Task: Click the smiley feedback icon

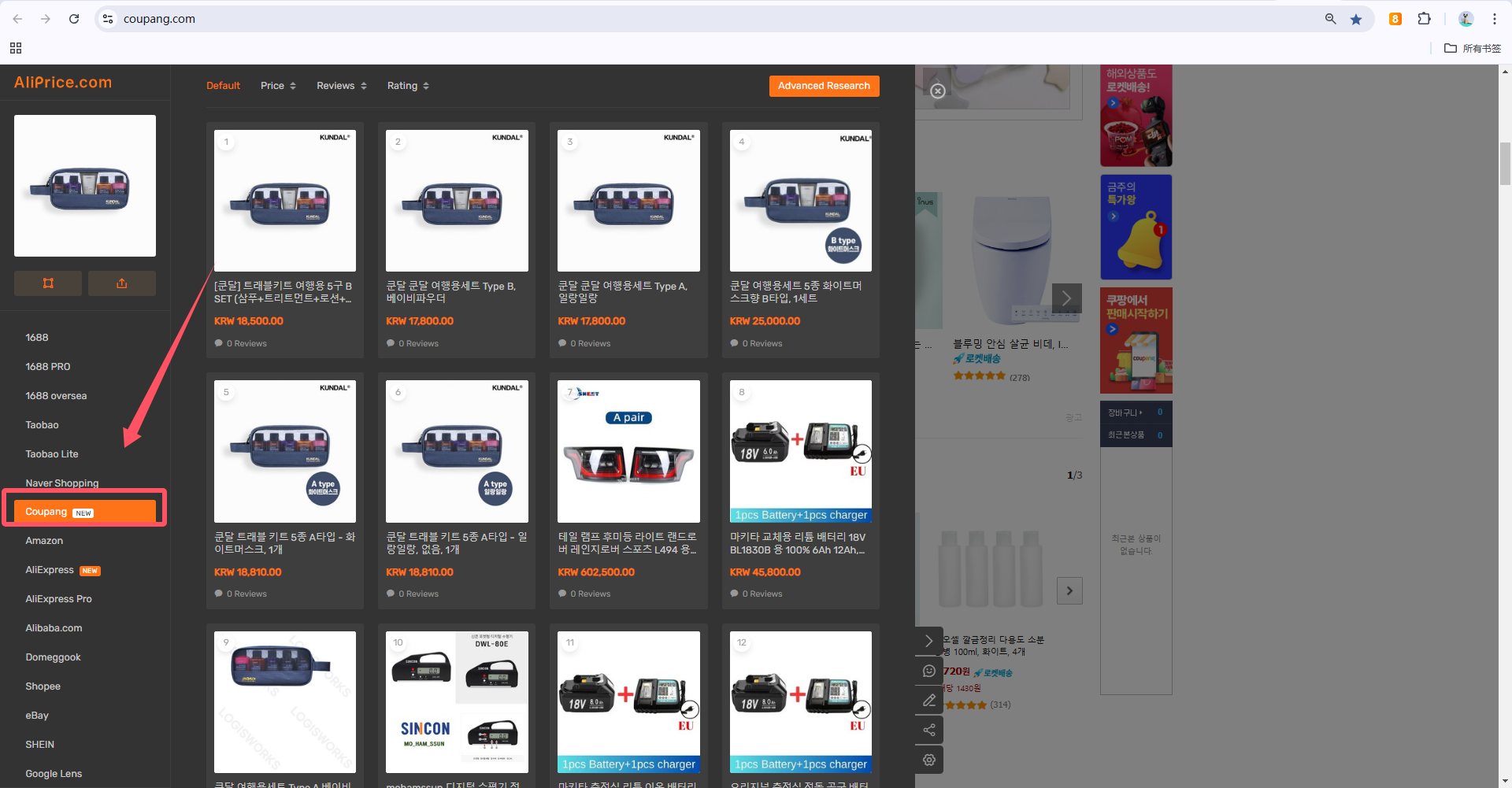Action: coord(929,671)
